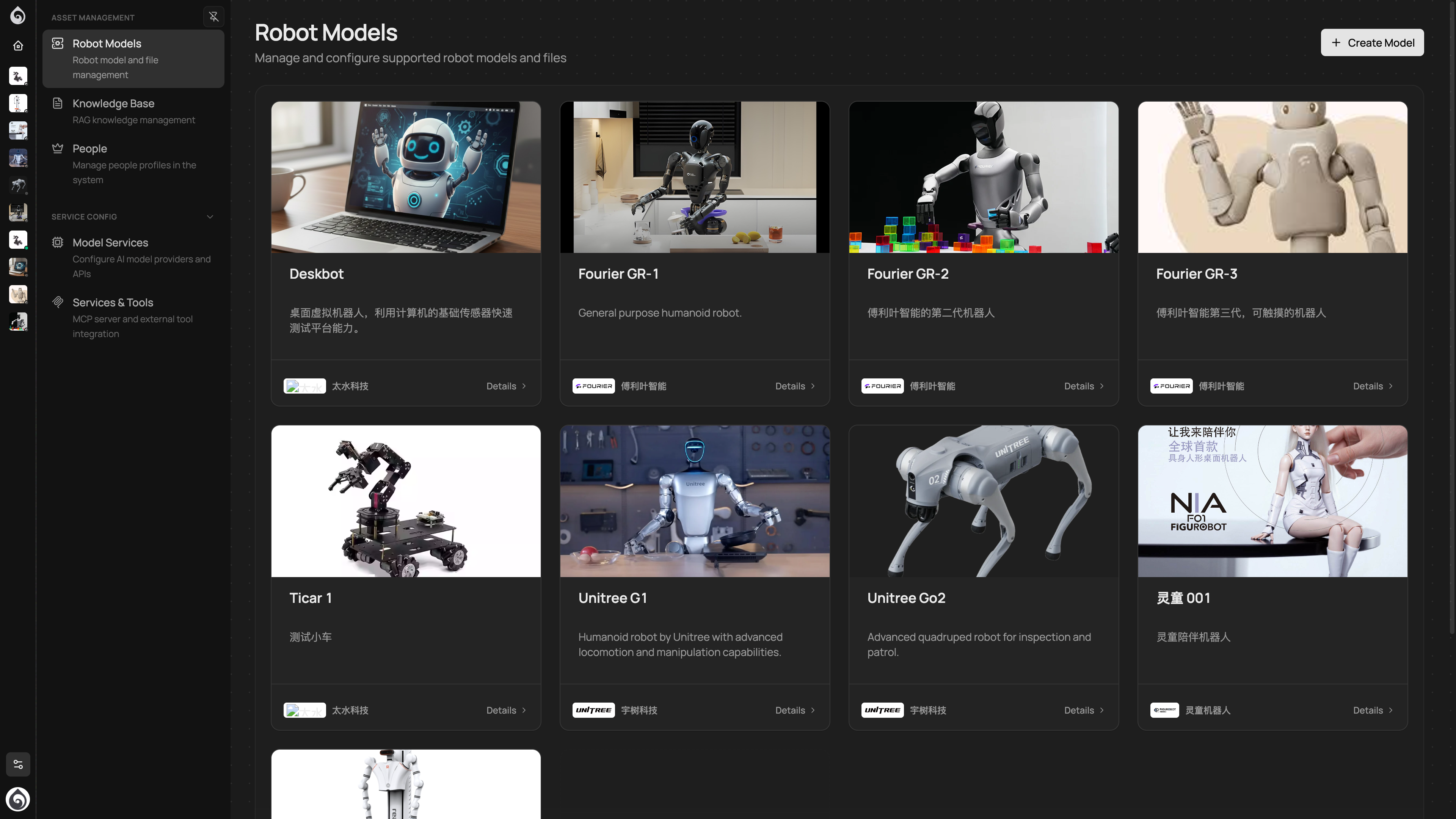Select the rail robot with green status dot
The image size is (1456, 819).
pos(18,240)
